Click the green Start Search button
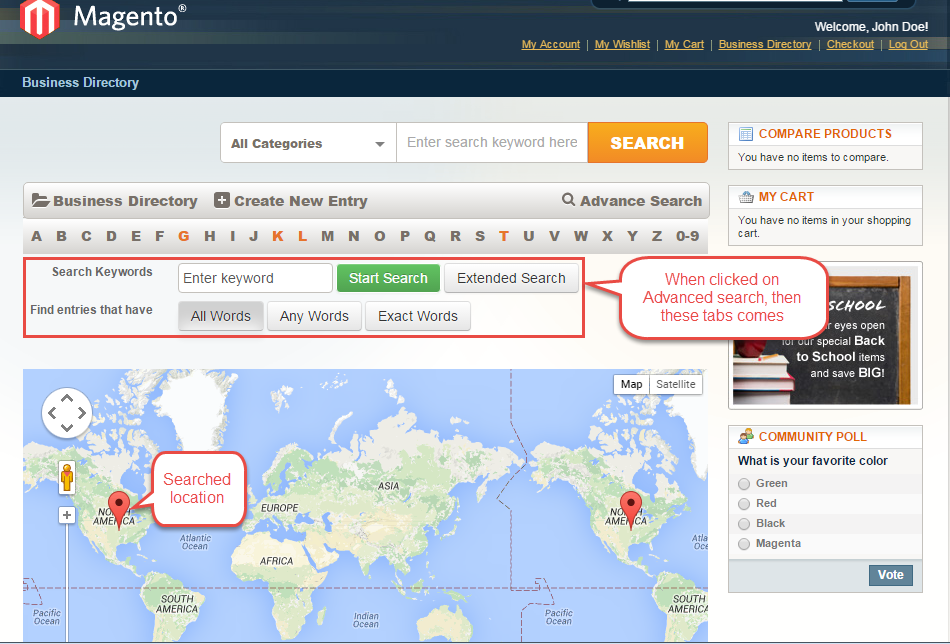Image resolution: width=950 pixels, height=644 pixels. (x=388, y=278)
